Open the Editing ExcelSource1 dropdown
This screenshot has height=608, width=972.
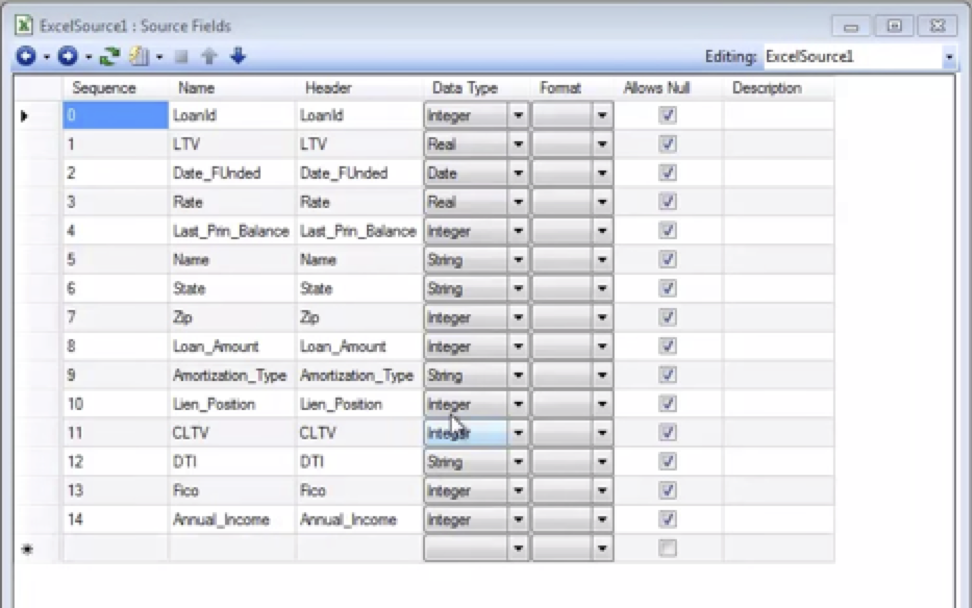(948, 58)
